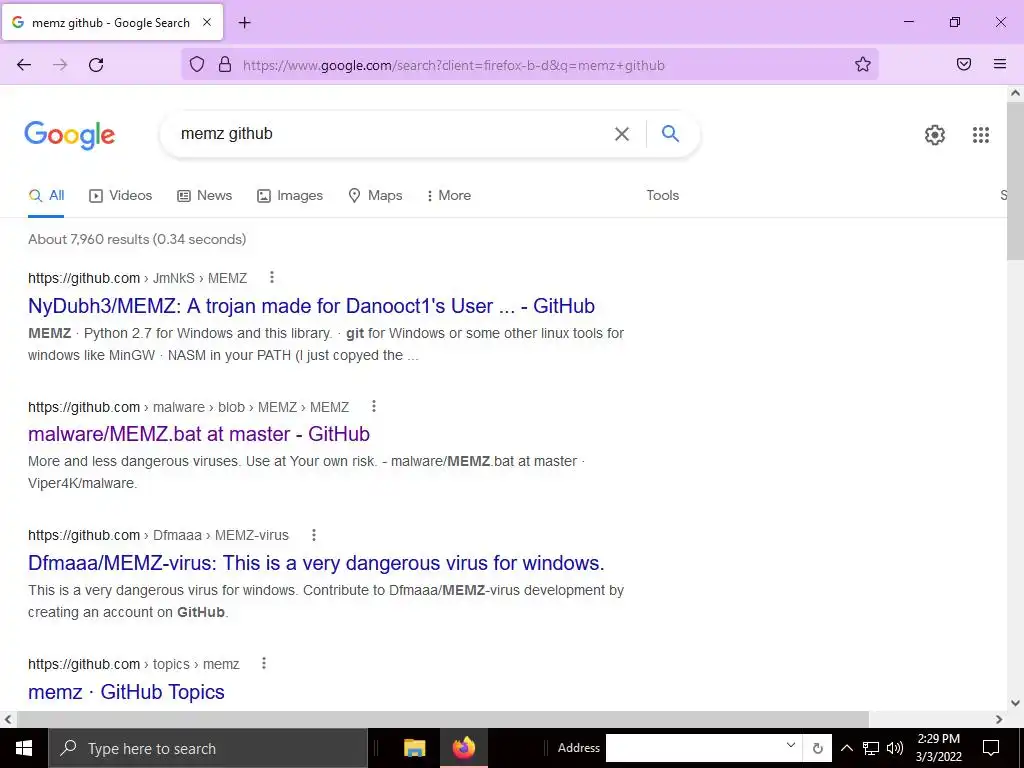The image size is (1024, 768).
Task: Switch to the Maps tab
Action: (x=375, y=195)
